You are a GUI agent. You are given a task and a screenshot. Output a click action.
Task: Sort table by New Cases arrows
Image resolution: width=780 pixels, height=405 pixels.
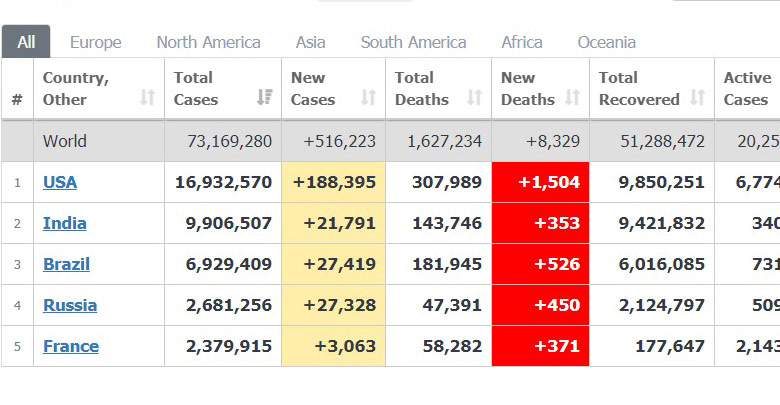368,98
